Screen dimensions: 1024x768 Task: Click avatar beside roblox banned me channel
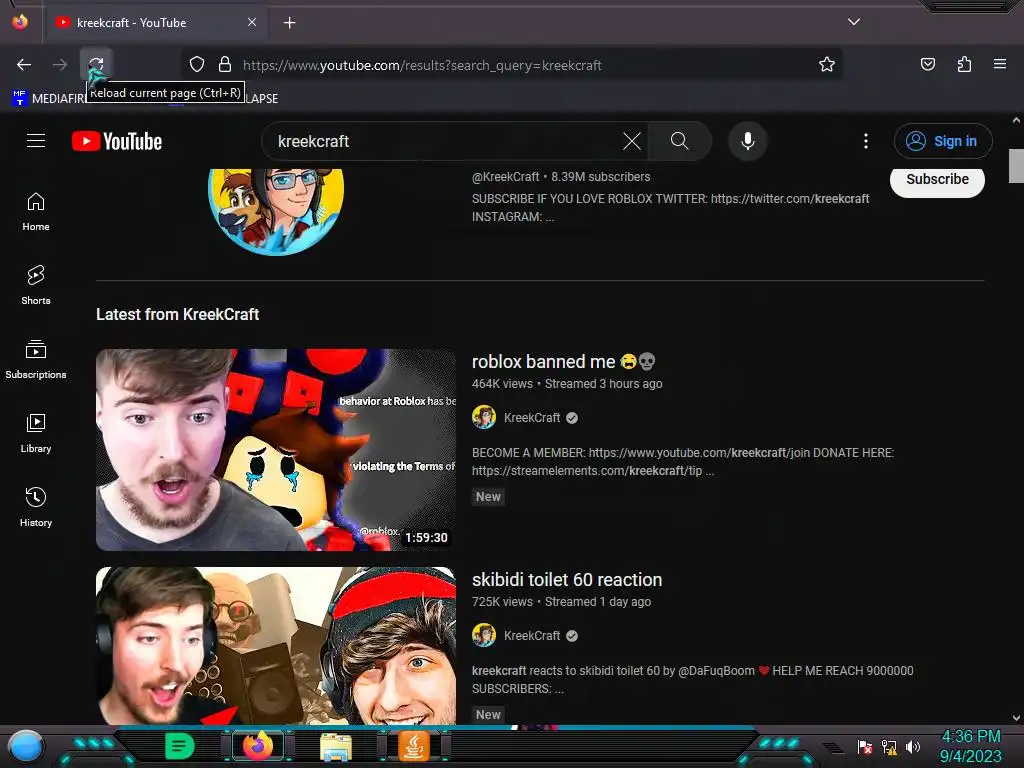click(484, 417)
